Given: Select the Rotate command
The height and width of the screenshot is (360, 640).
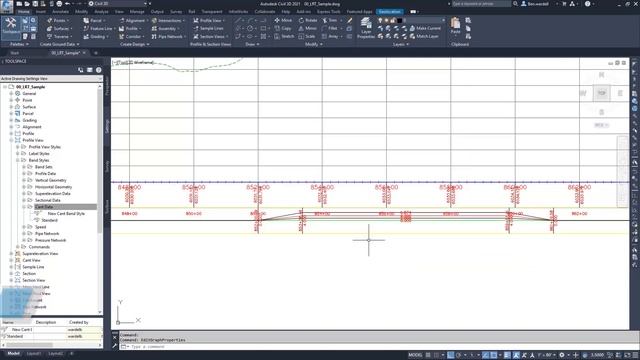Looking at the screenshot, I should coord(308,20).
